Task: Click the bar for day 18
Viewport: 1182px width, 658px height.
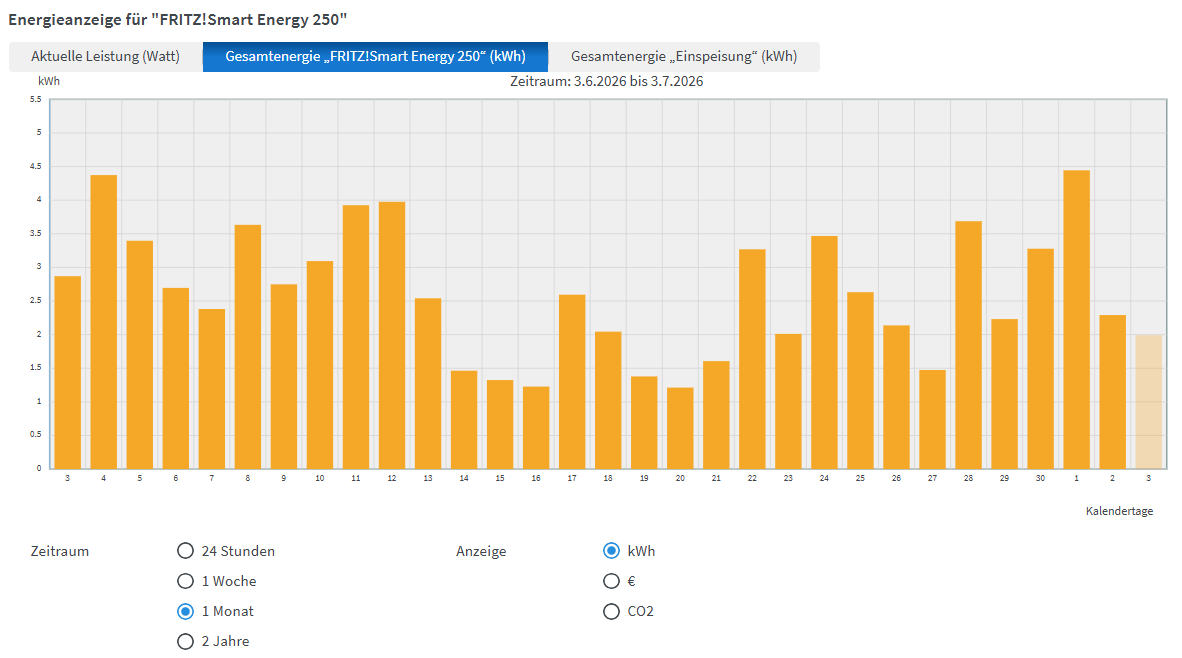Action: point(608,400)
